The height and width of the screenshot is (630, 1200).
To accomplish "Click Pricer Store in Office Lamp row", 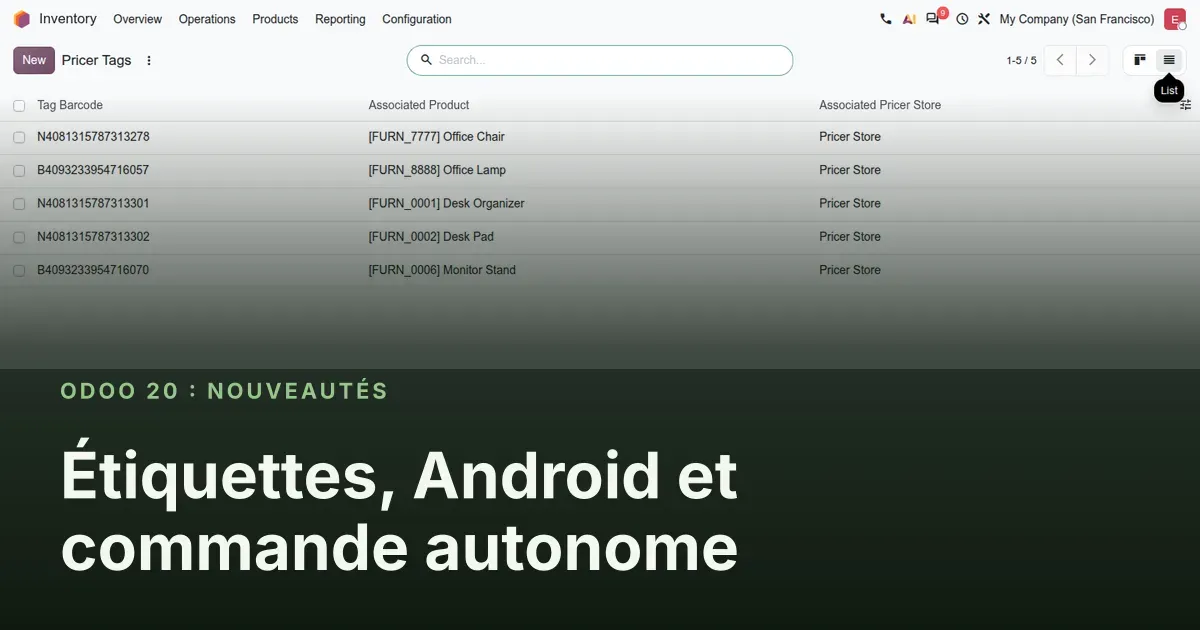I will (x=850, y=170).
